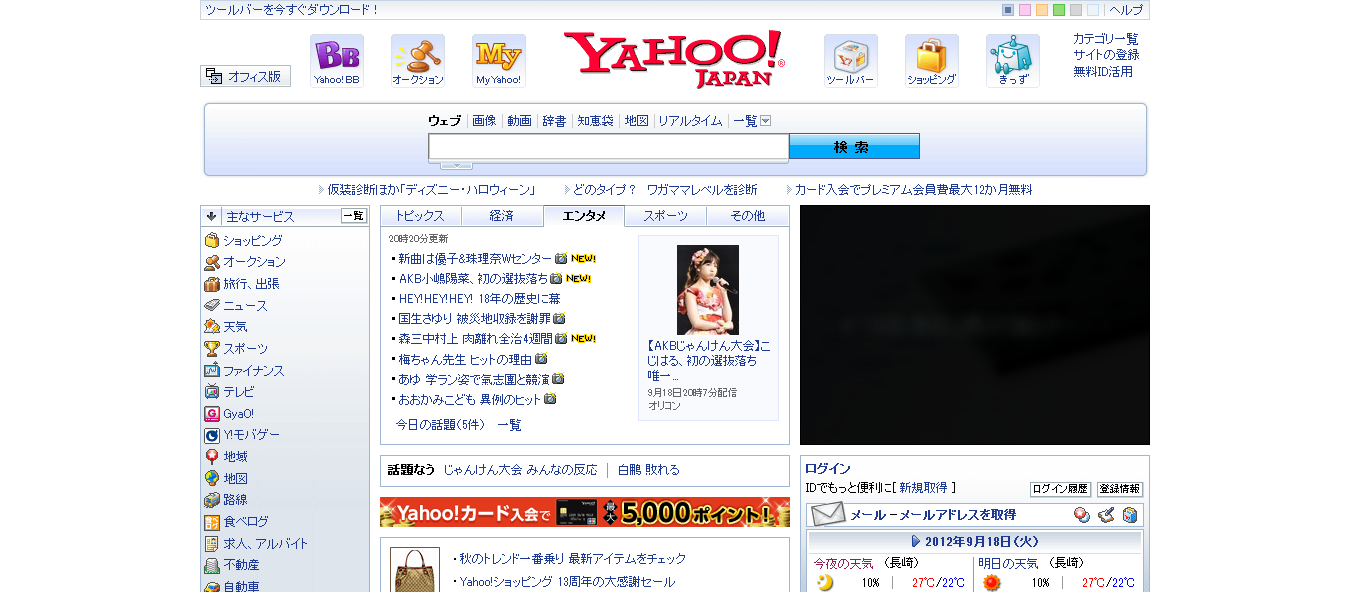Viewport: 1349px width, 592px height.
Task: Click the テレビ TV icon
Action: click(212, 392)
